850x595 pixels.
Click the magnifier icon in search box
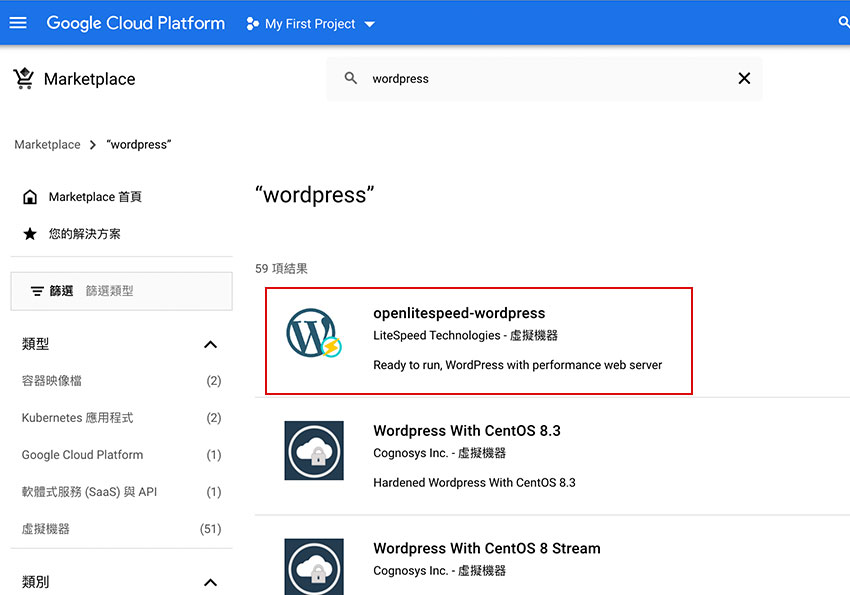pos(351,78)
